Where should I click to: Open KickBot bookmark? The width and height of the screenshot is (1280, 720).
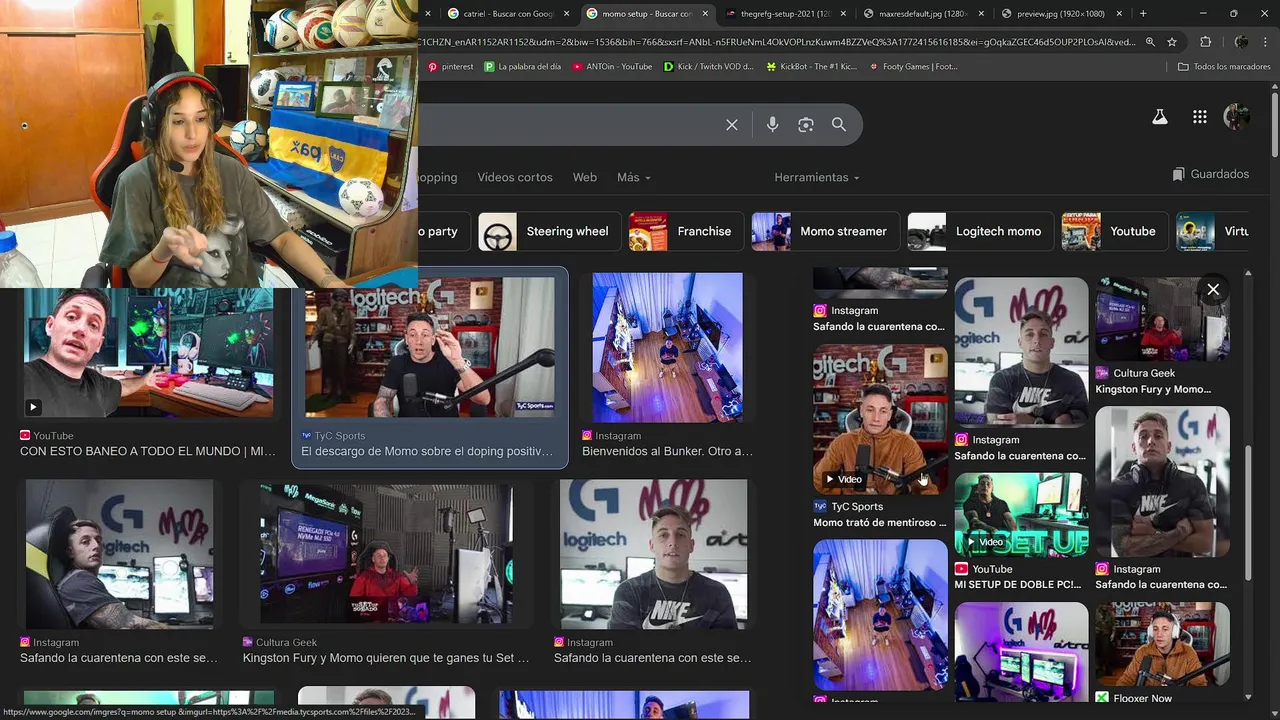point(811,67)
